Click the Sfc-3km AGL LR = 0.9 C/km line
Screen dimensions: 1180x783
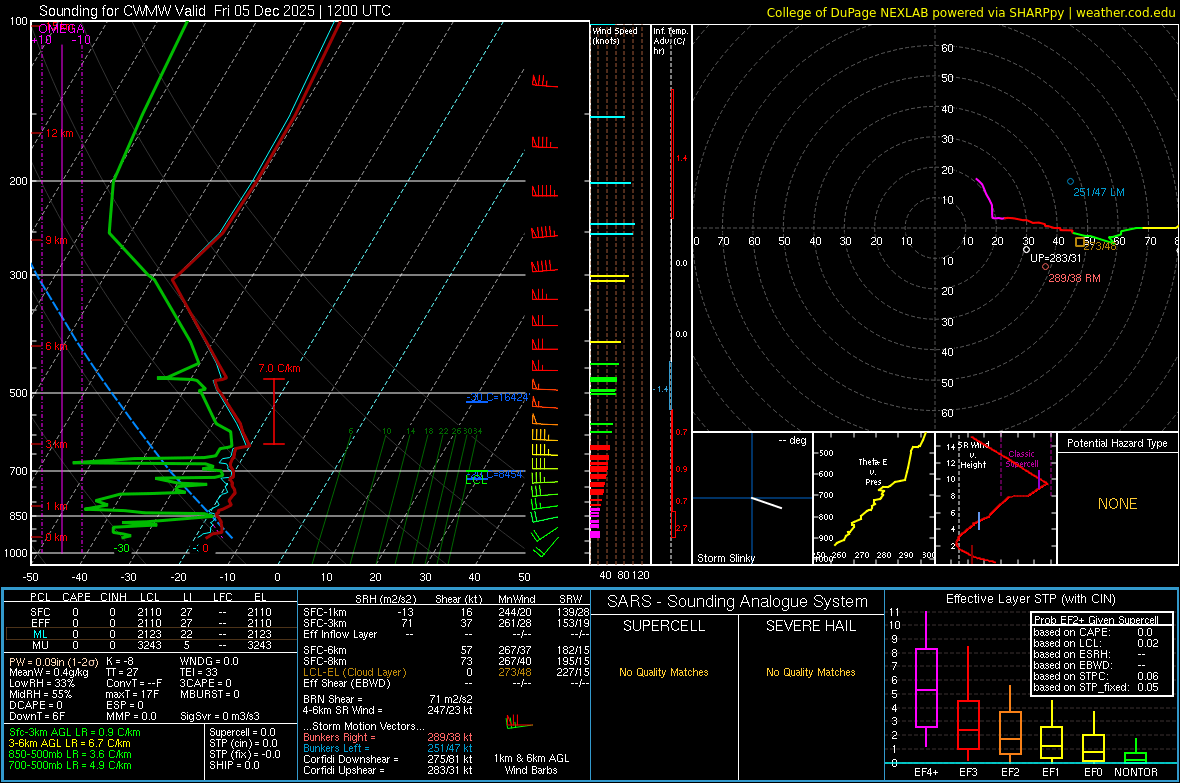pyautogui.click(x=75, y=732)
